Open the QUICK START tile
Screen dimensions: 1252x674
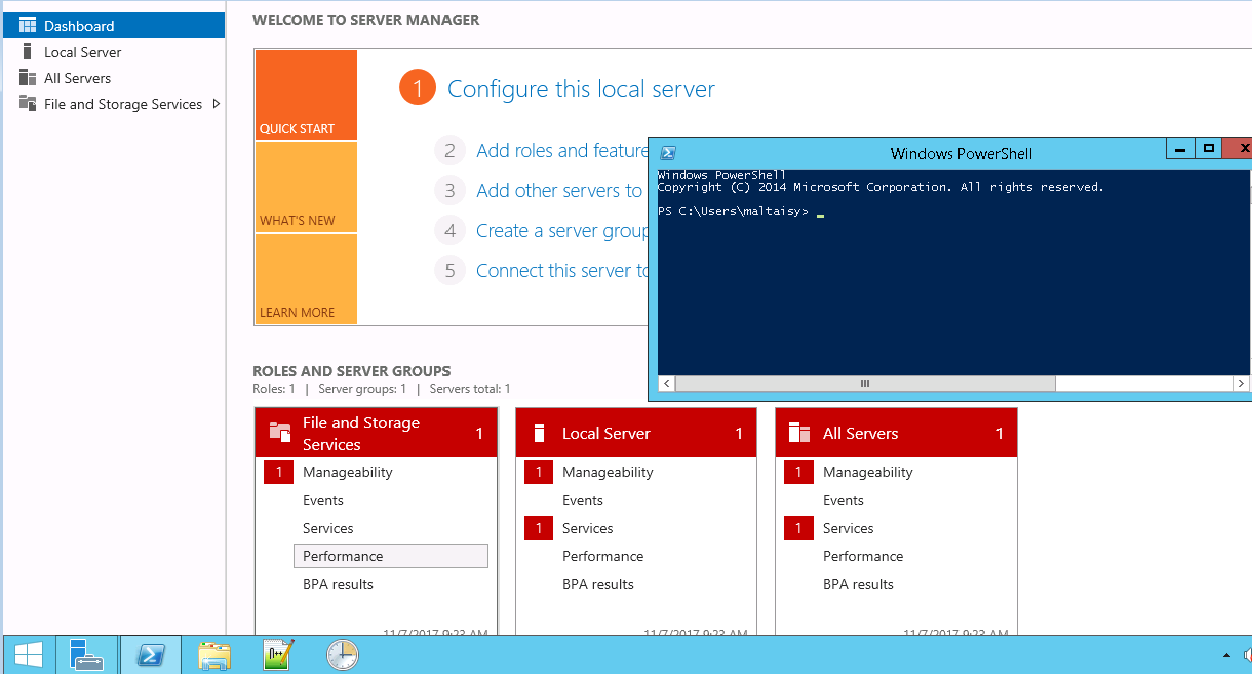tap(305, 95)
